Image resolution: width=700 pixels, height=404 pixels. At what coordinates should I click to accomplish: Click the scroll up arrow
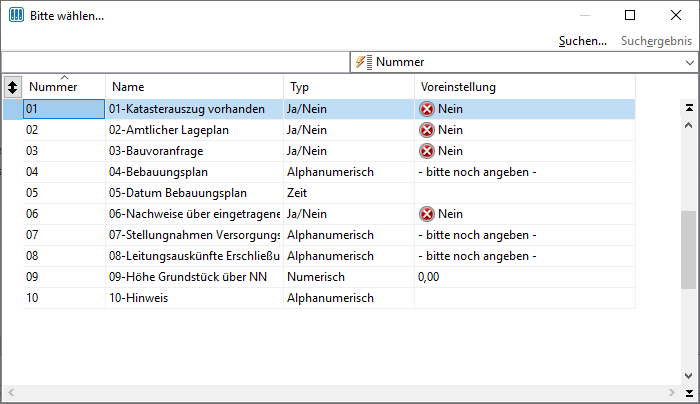click(689, 125)
